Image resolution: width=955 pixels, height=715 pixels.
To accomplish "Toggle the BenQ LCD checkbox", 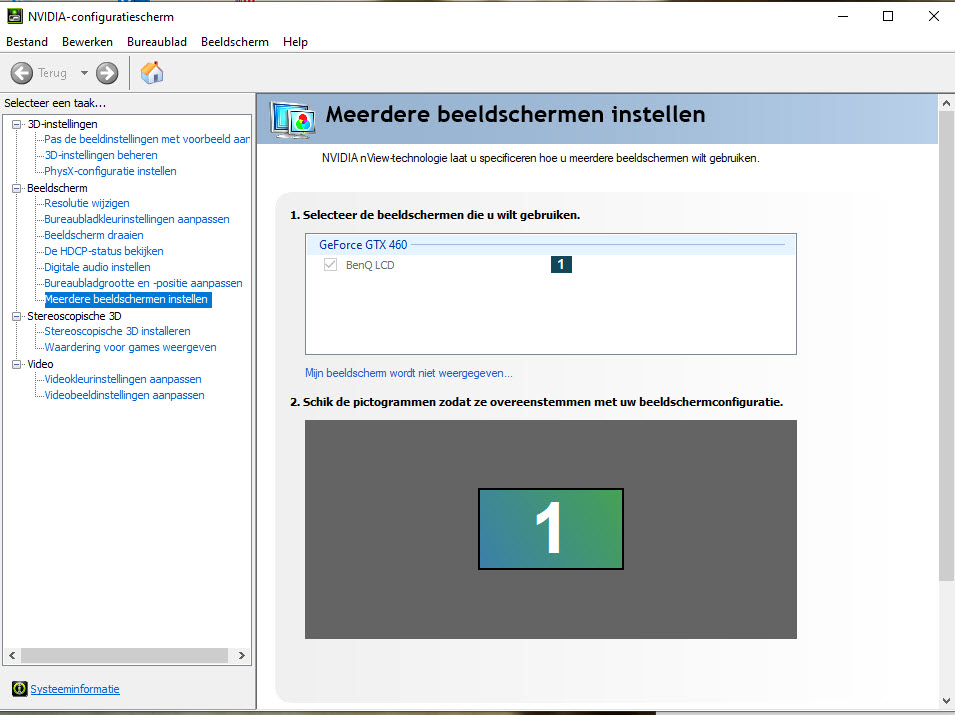I will pyautogui.click(x=330, y=264).
